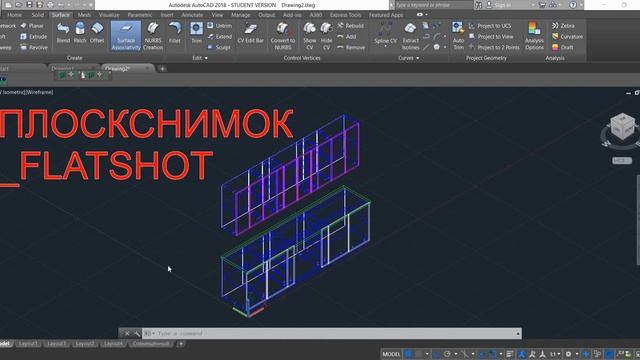Click the Extend surface tool

point(220,37)
